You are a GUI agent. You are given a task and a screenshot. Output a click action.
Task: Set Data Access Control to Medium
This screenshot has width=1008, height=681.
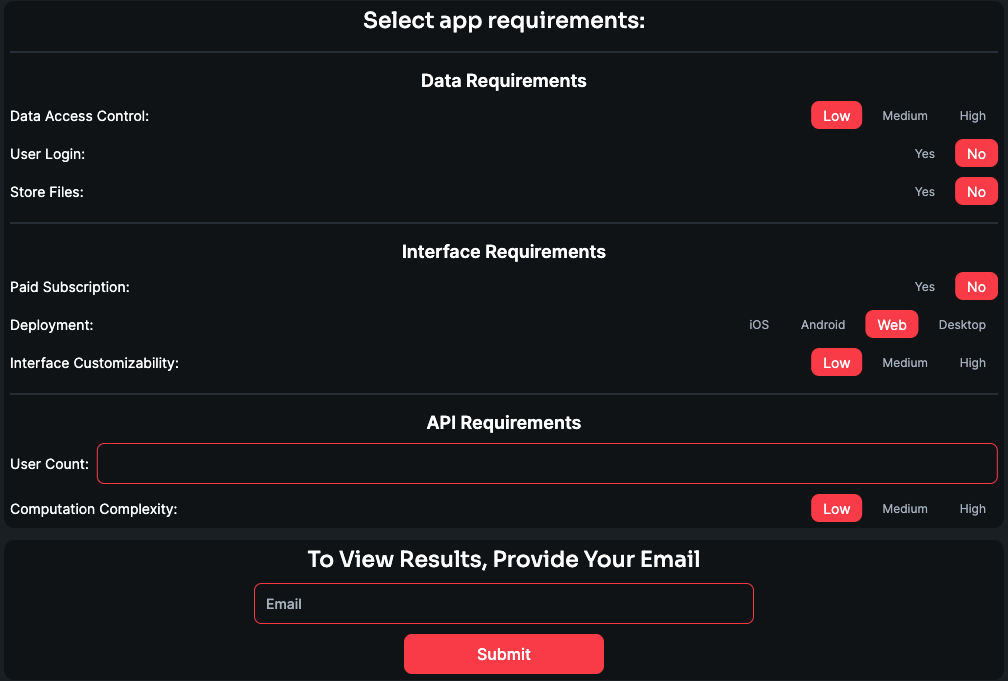(904, 115)
